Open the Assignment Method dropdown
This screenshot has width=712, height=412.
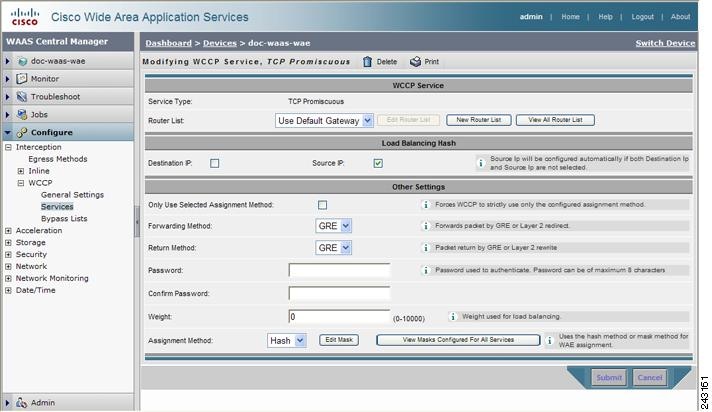(x=287, y=340)
